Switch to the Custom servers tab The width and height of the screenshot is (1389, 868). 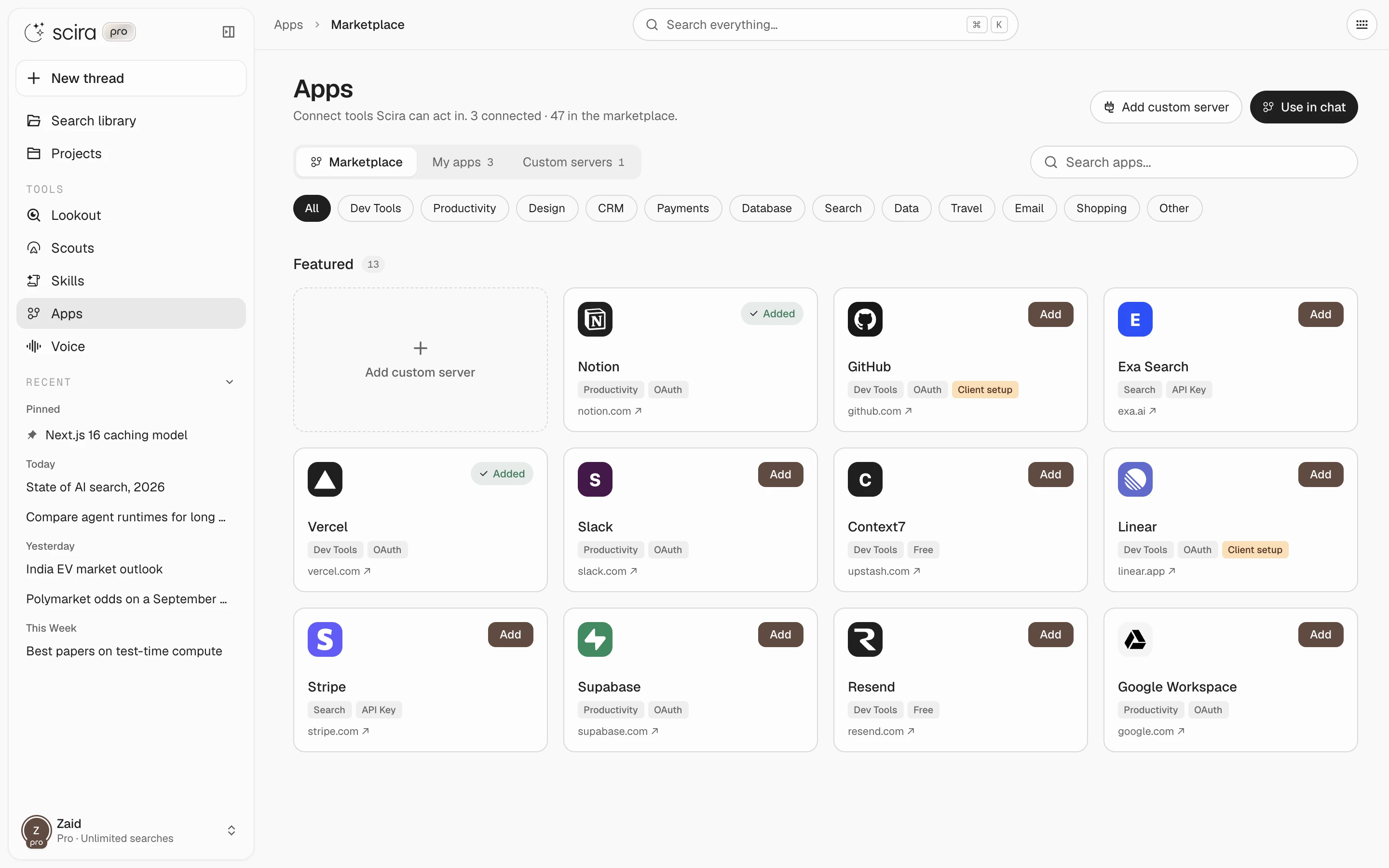coord(573,162)
